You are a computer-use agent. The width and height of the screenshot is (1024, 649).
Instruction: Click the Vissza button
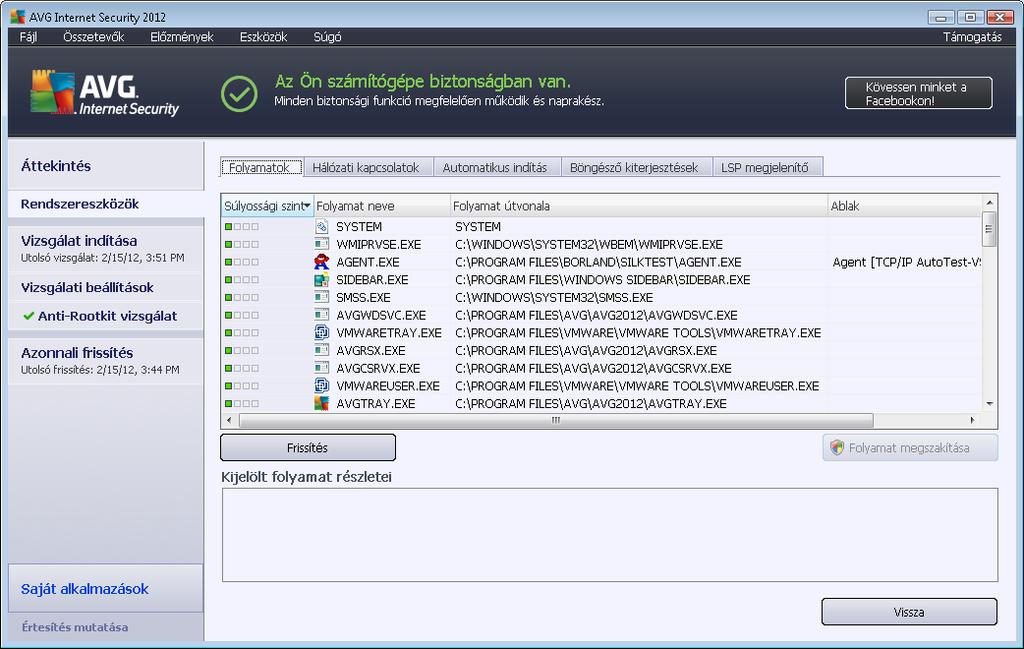pos(909,612)
